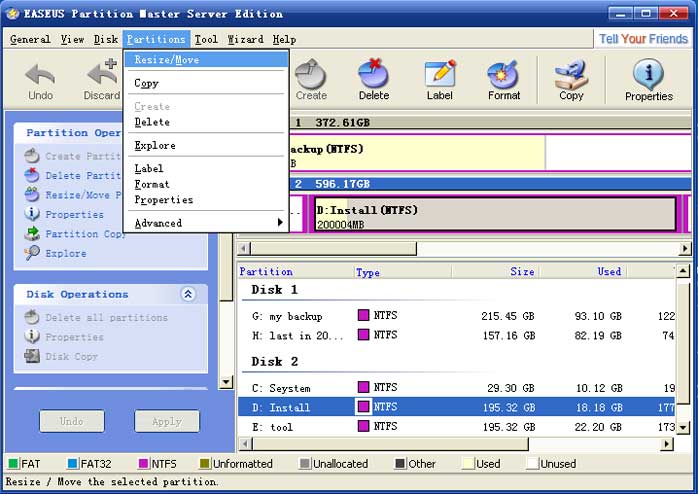The width and height of the screenshot is (698, 494).
Task: Open the General menu
Action: coord(30,39)
